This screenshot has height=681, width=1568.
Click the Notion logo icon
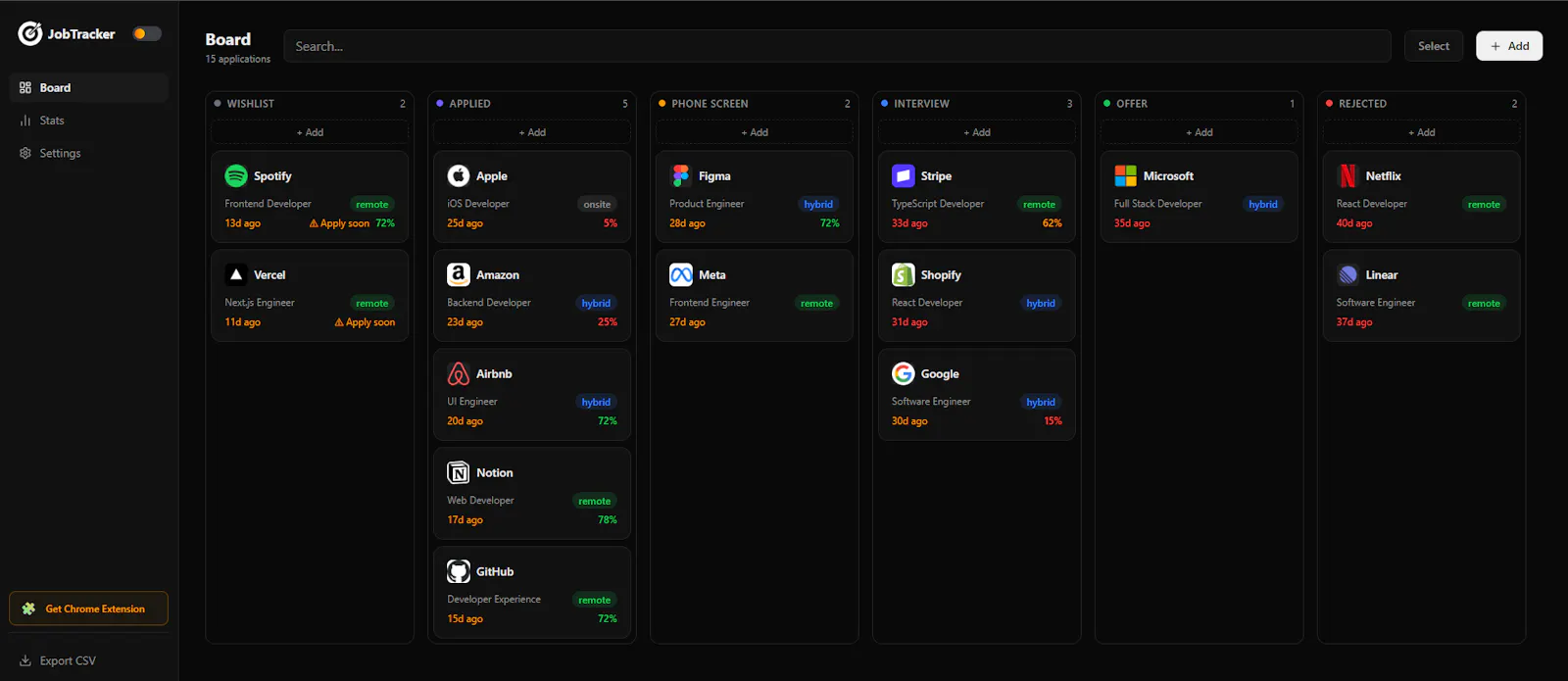[x=459, y=472]
